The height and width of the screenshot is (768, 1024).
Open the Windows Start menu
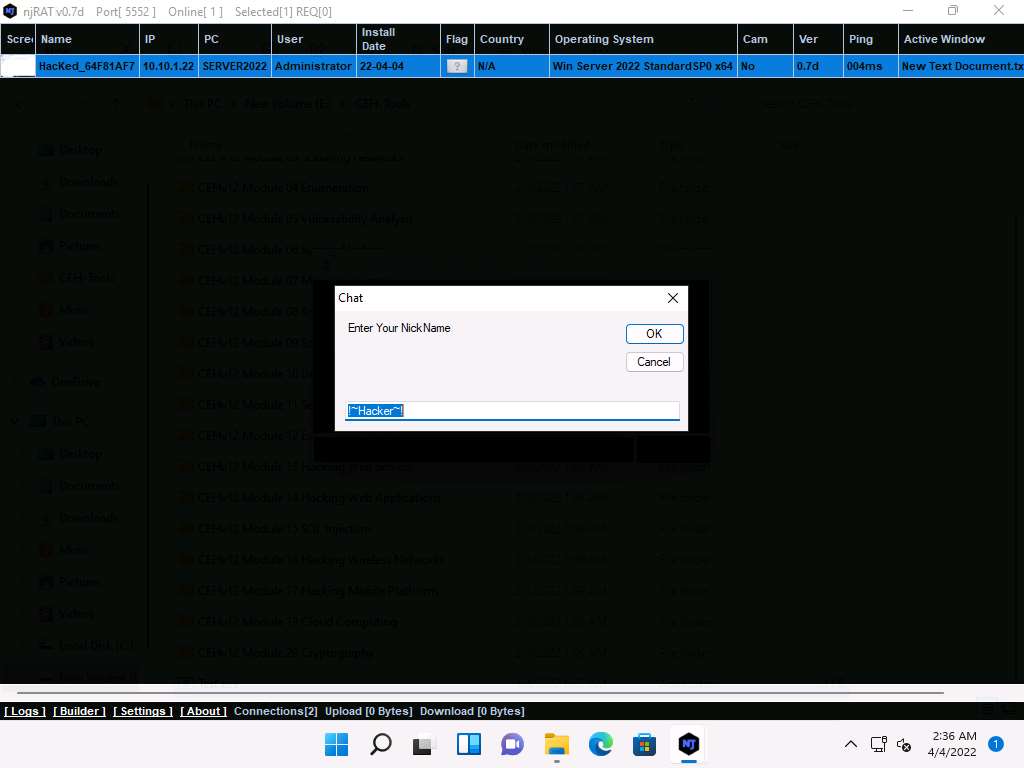tap(337, 744)
